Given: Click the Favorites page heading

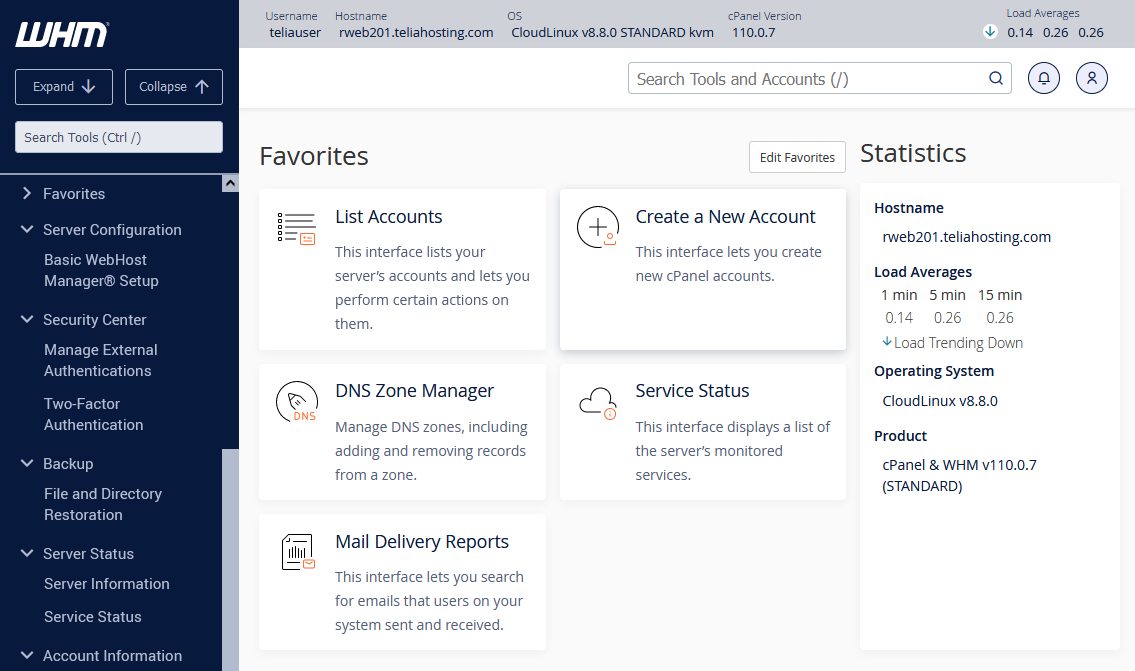Looking at the screenshot, I should pyautogui.click(x=314, y=156).
